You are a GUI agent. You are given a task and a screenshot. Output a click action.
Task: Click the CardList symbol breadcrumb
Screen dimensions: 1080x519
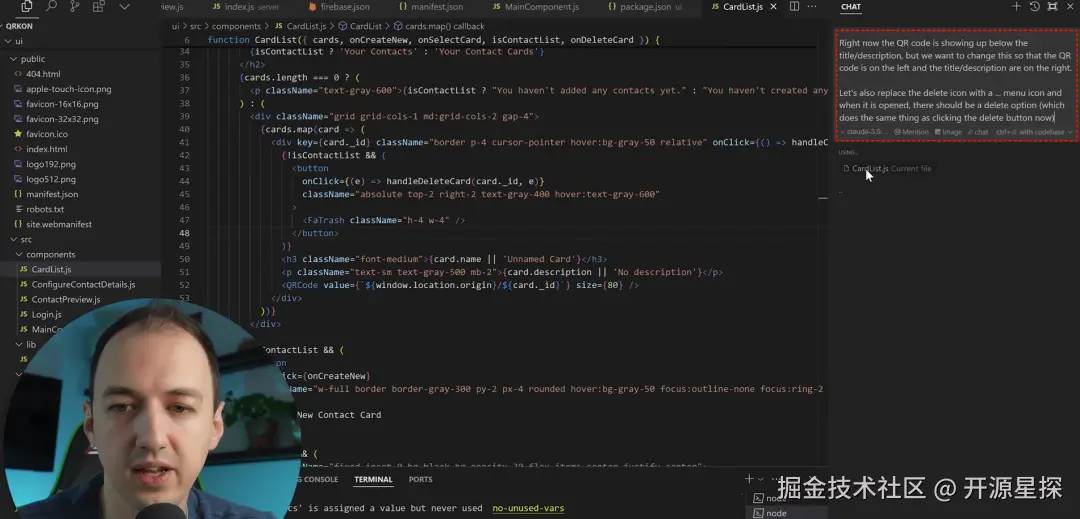tap(360, 26)
